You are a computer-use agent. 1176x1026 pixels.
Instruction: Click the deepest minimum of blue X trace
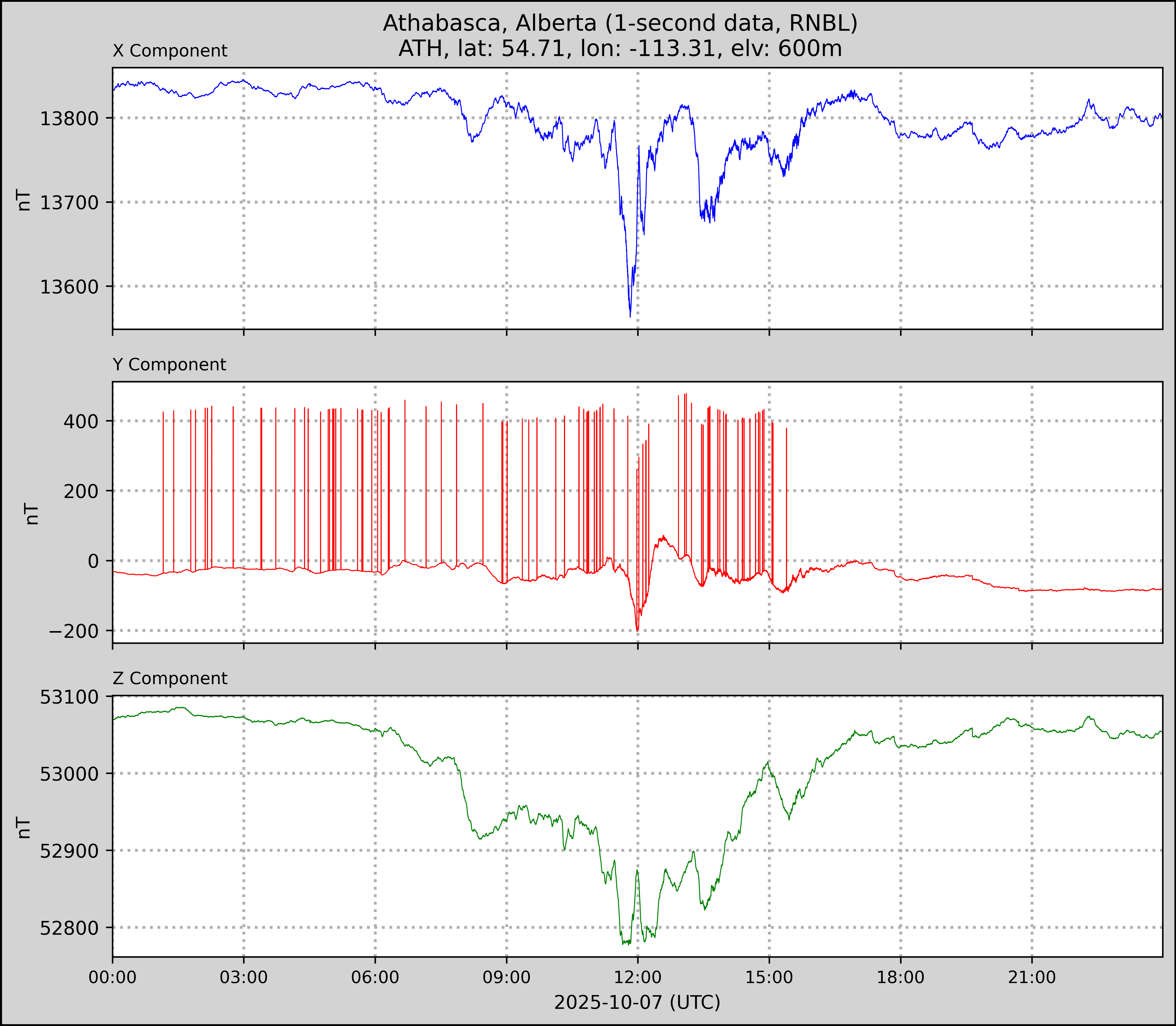[630, 316]
